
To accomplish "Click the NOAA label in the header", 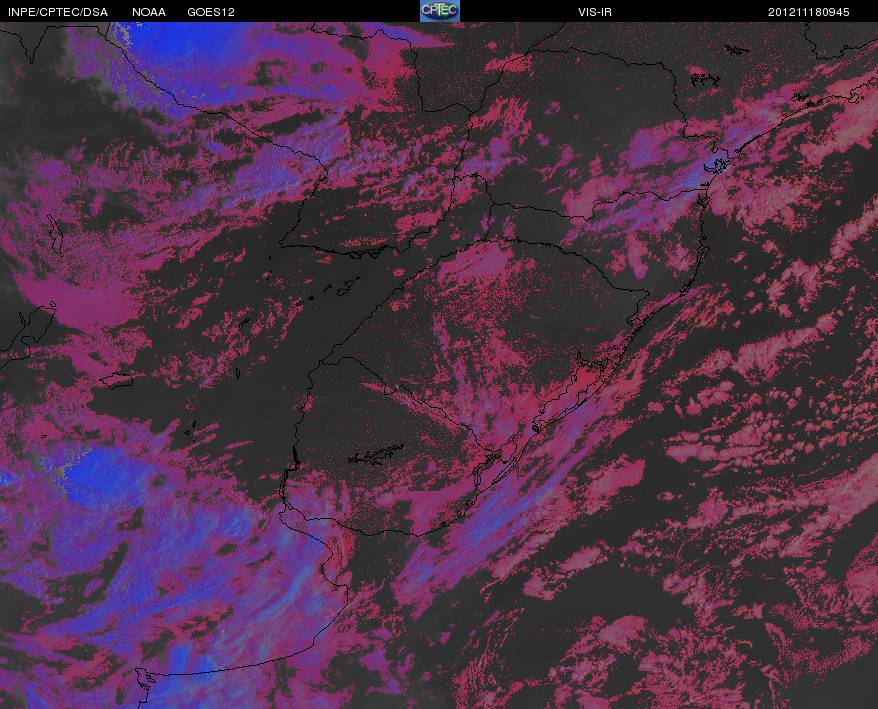I will [149, 12].
